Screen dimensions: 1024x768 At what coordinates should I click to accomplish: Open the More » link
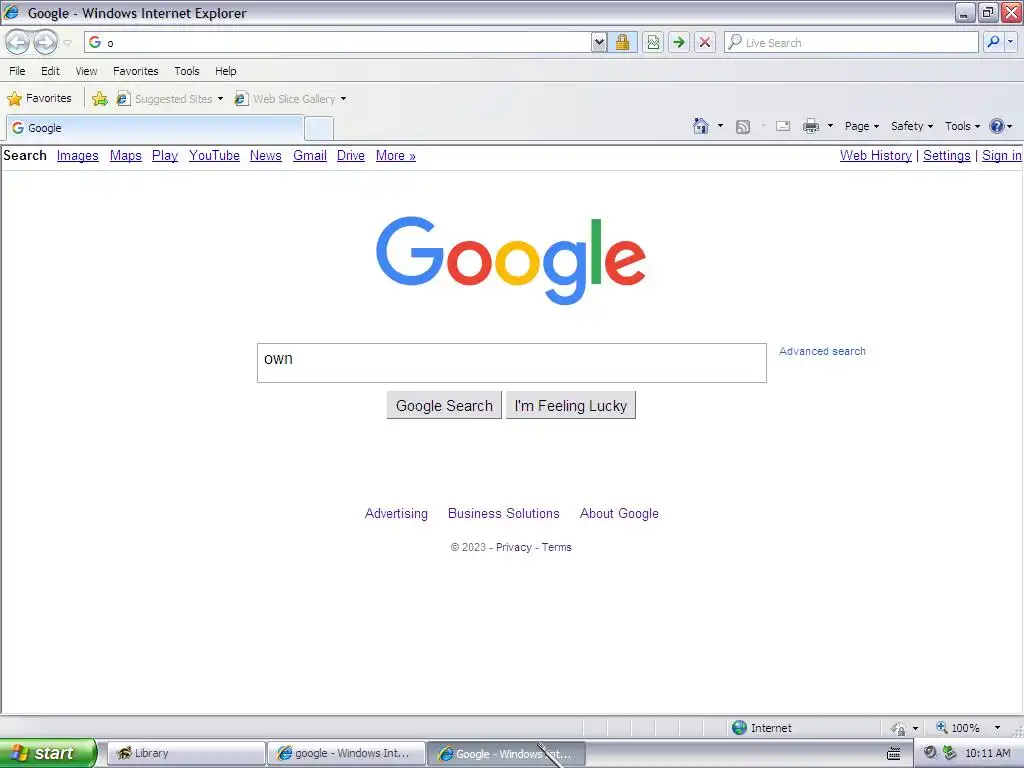pos(396,155)
